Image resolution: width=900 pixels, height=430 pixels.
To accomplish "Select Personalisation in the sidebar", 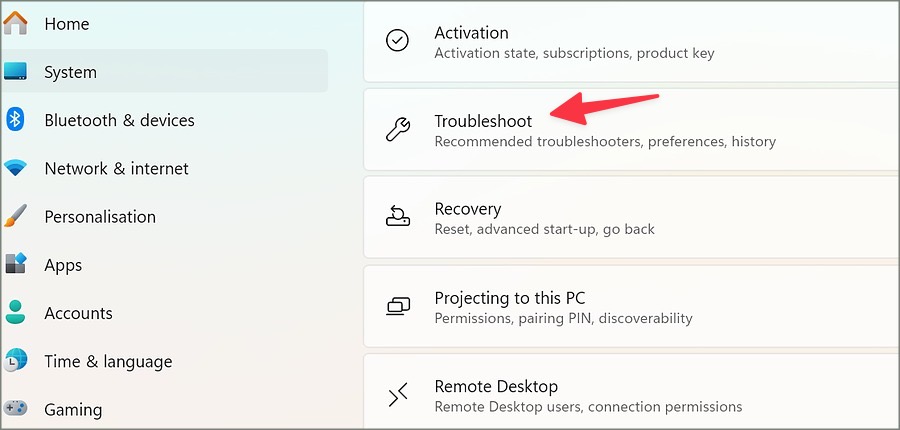I will point(100,217).
